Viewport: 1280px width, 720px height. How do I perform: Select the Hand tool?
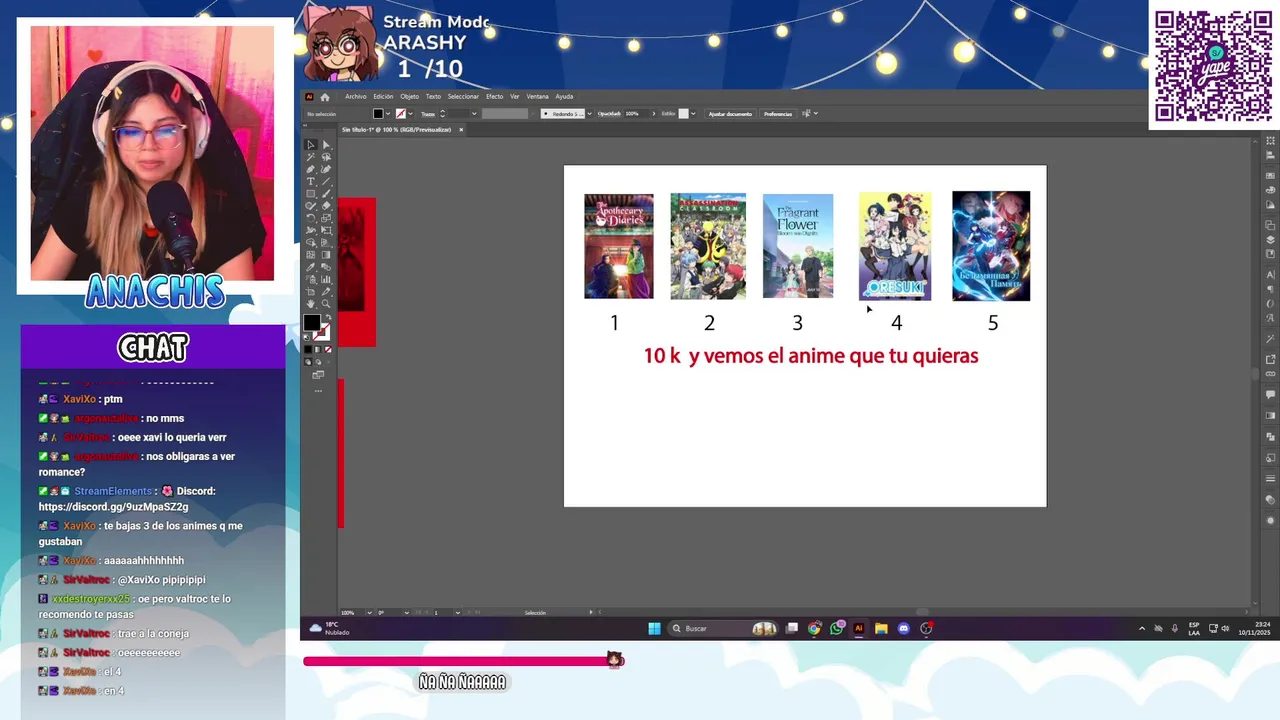[311, 303]
